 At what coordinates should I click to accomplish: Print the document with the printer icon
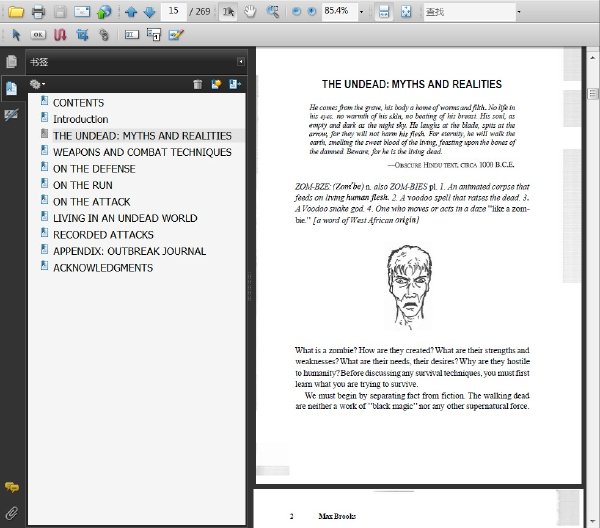(x=38, y=11)
